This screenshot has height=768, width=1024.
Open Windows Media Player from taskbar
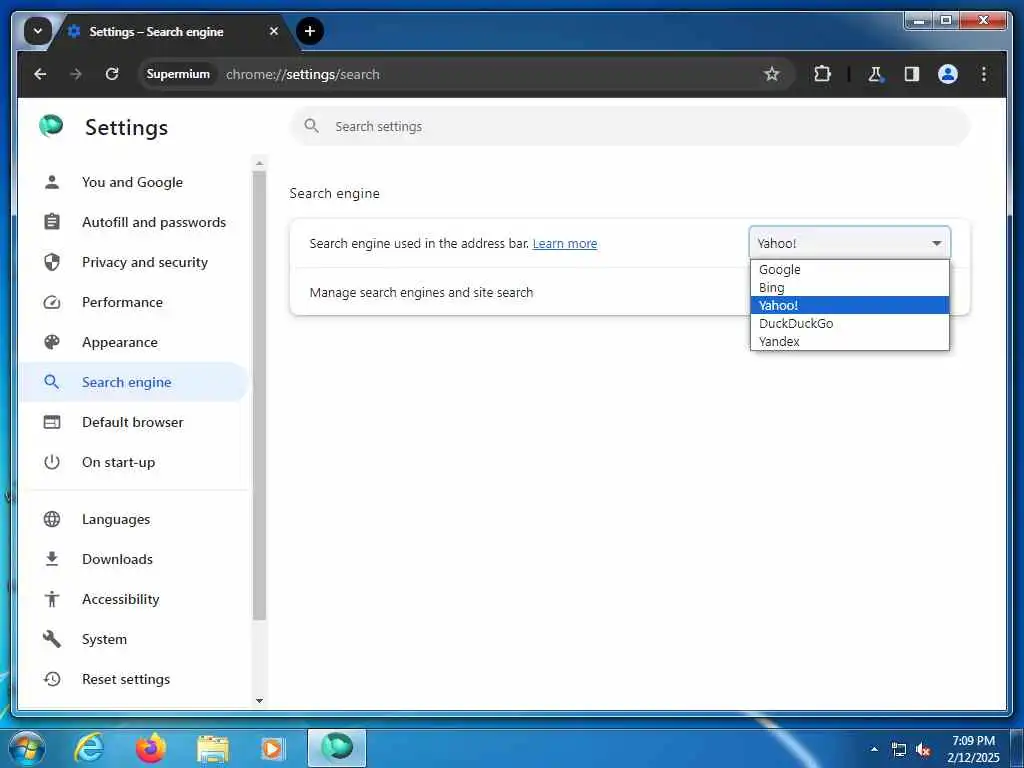point(273,749)
